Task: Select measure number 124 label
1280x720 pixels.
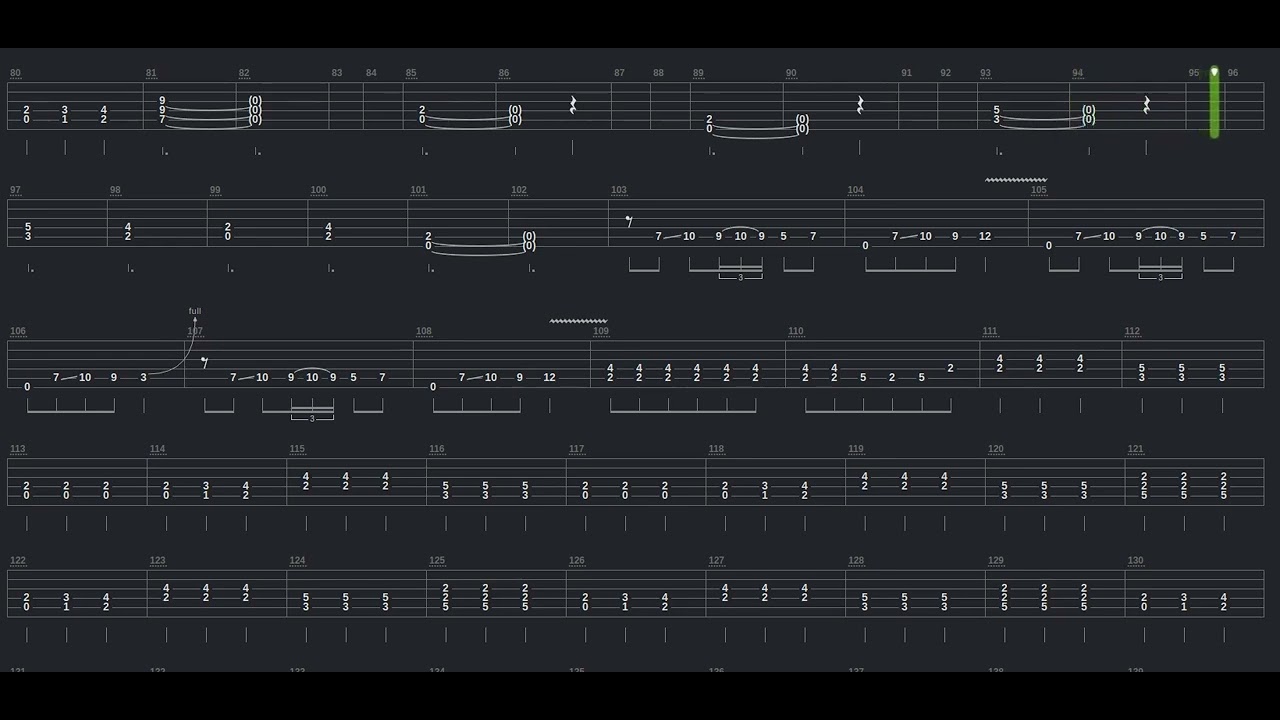Action: click(297, 561)
